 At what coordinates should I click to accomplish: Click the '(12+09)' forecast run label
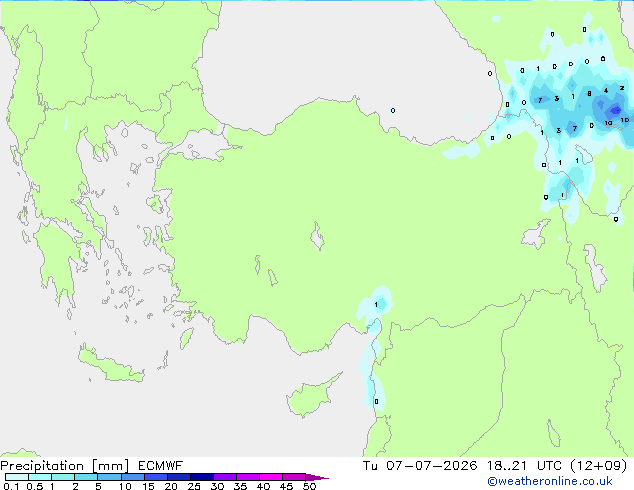pos(598,466)
